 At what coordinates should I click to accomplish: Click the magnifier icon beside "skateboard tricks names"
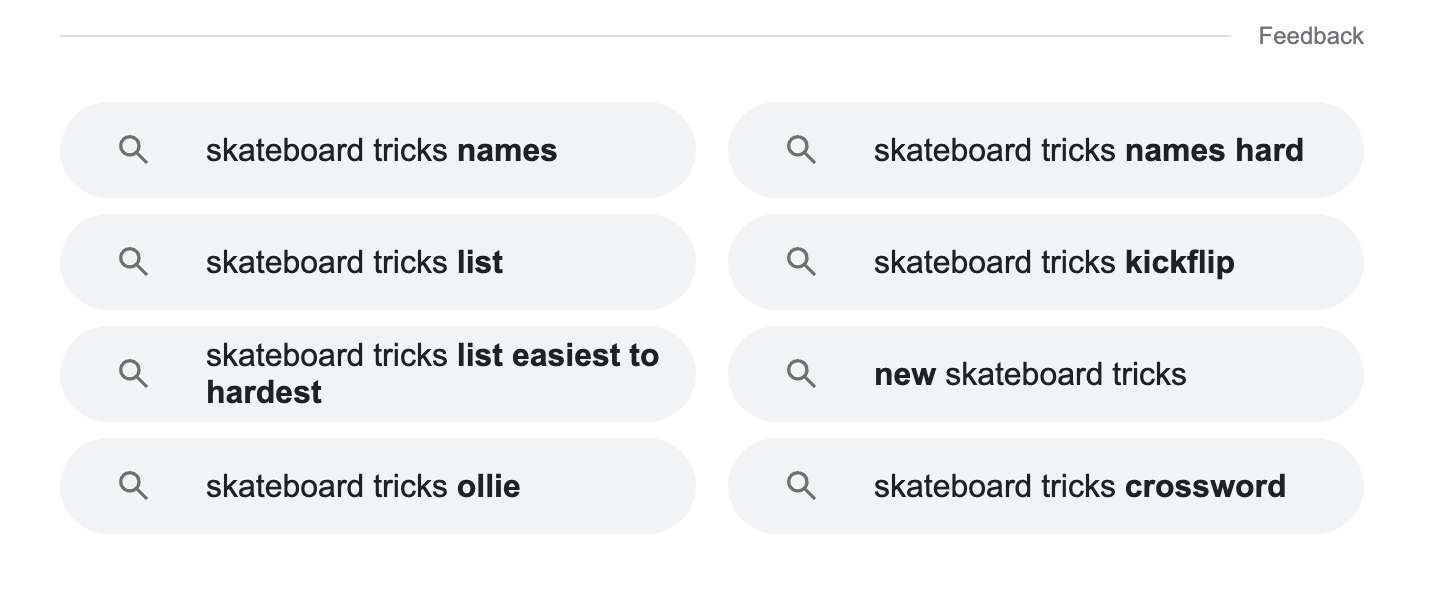tap(134, 150)
